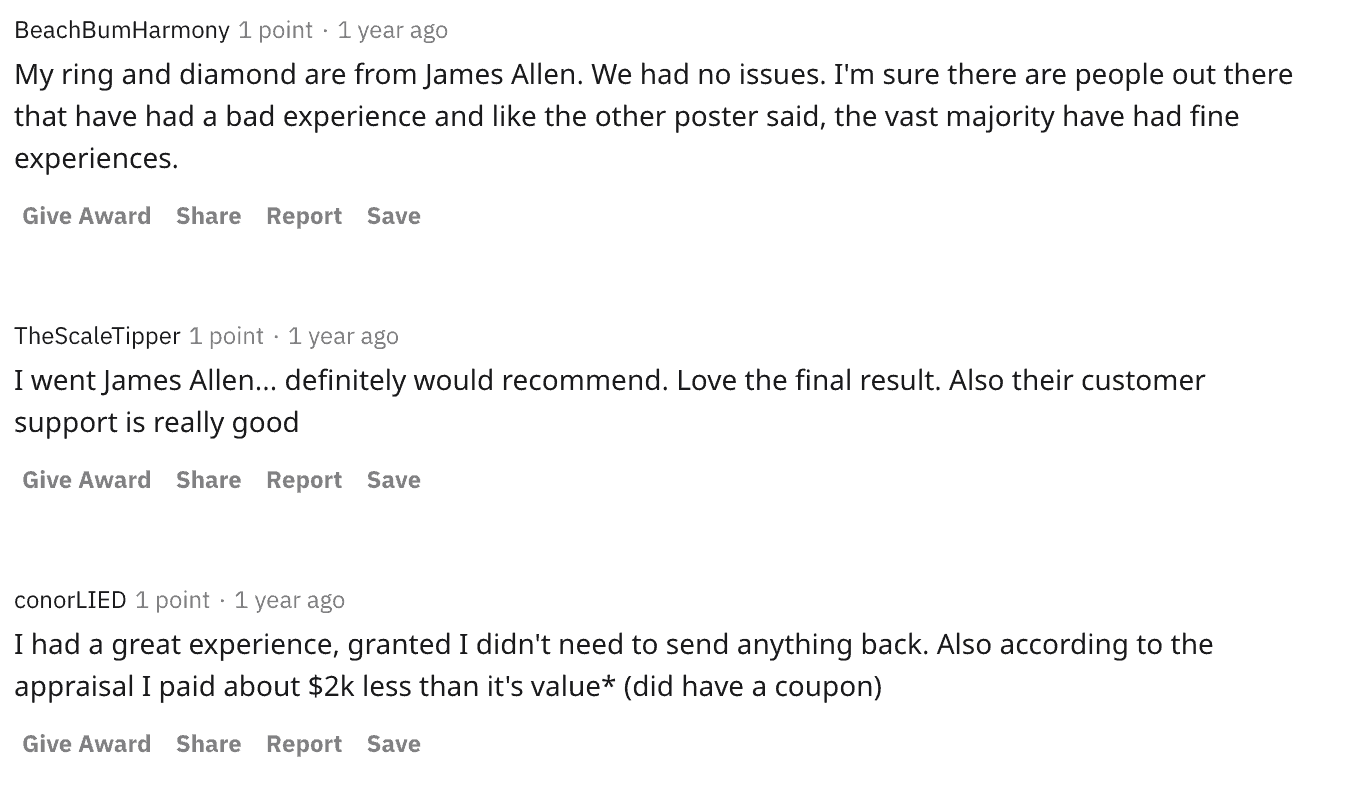The height and width of the screenshot is (792, 1346).
Task: Open TheScaleTipper's comment timestamp link
Action: (x=343, y=336)
